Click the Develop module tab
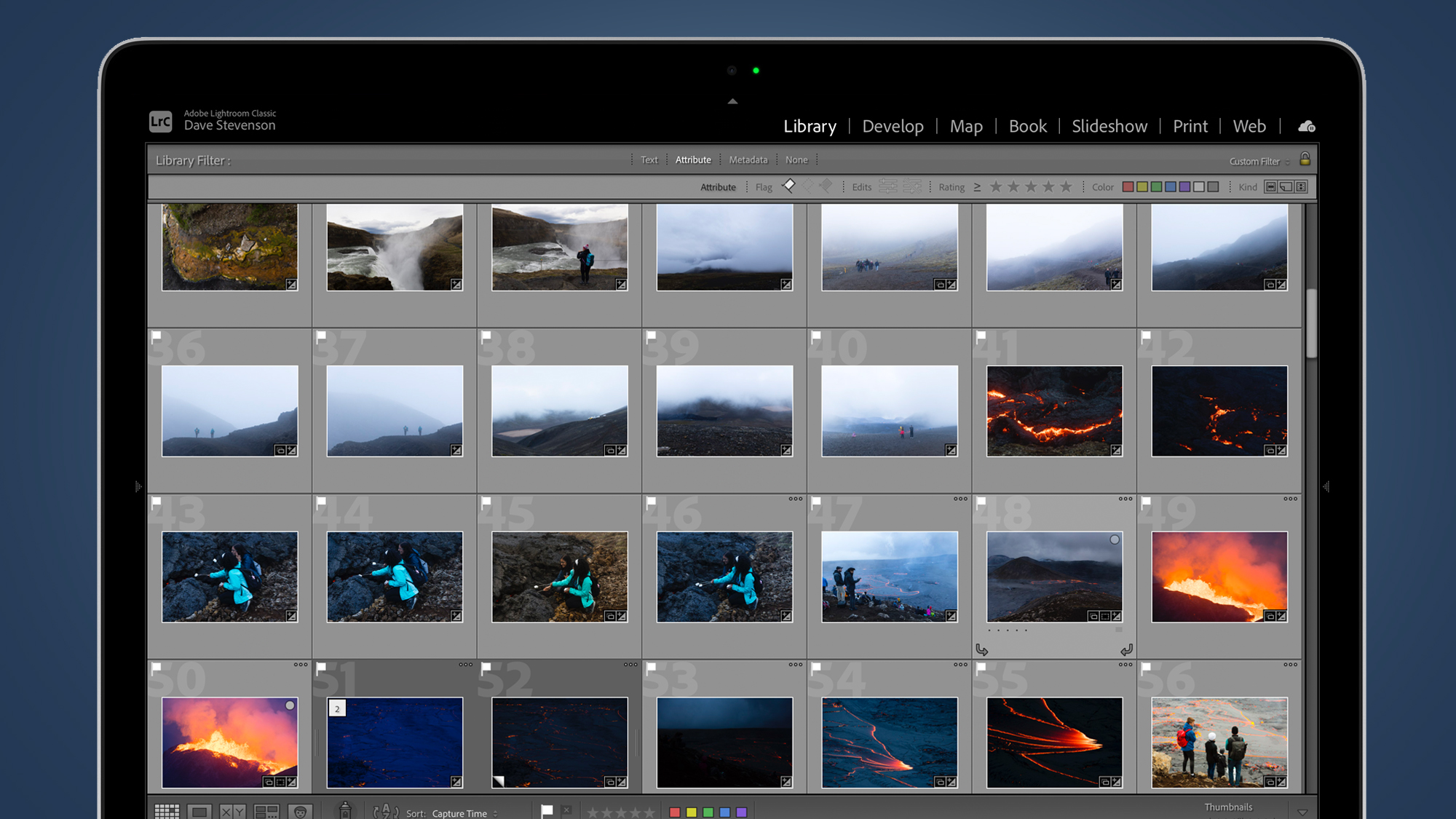The image size is (1456, 819). pos(893,125)
